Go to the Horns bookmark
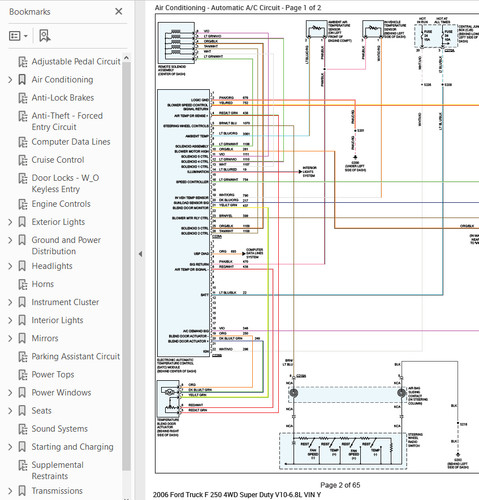The image size is (479, 500). (43, 284)
